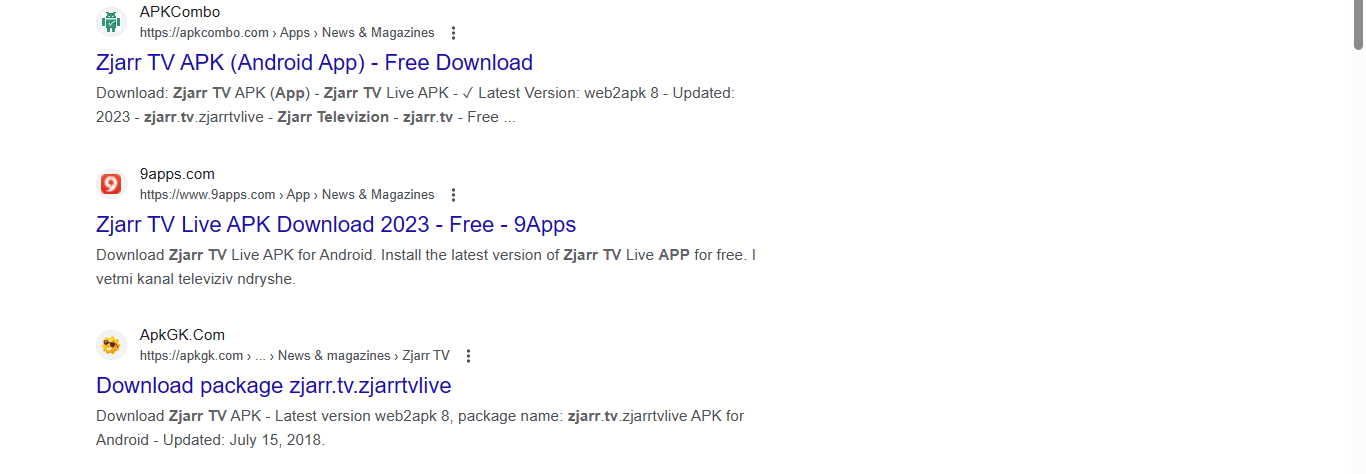Open the three-dot menu for APKCombo result
The height and width of the screenshot is (474, 1366).
point(453,33)
